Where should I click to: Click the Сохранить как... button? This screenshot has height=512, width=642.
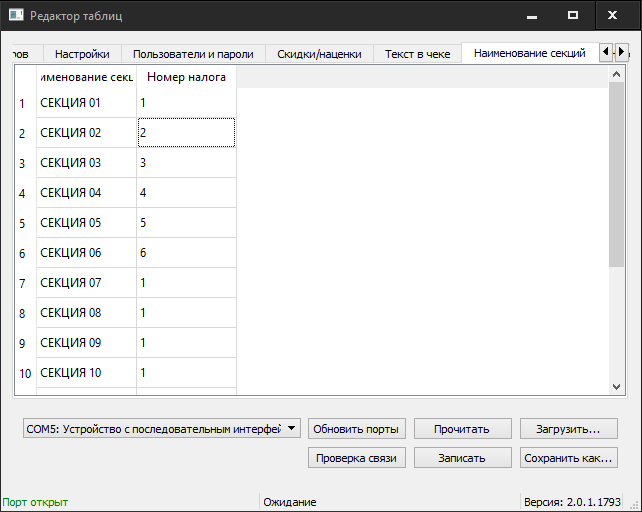click(568, 458)
